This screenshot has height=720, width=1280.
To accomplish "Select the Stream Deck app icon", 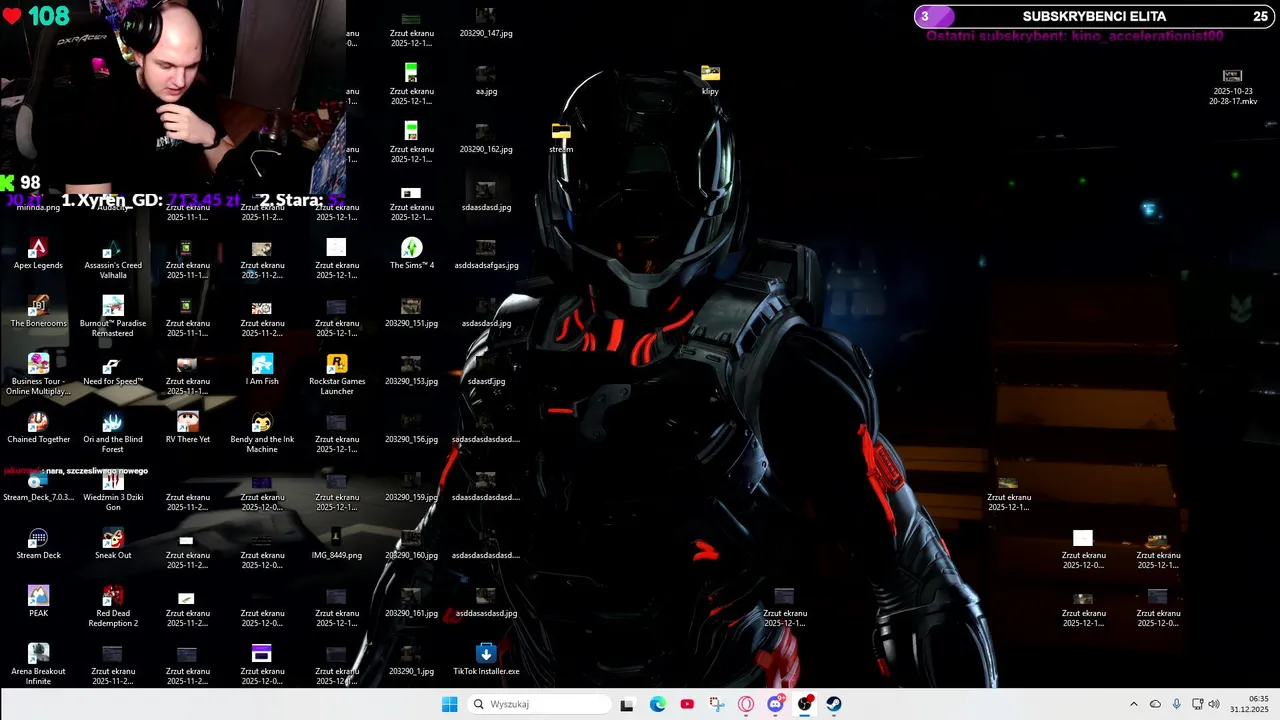I will (x=38, y=544).
